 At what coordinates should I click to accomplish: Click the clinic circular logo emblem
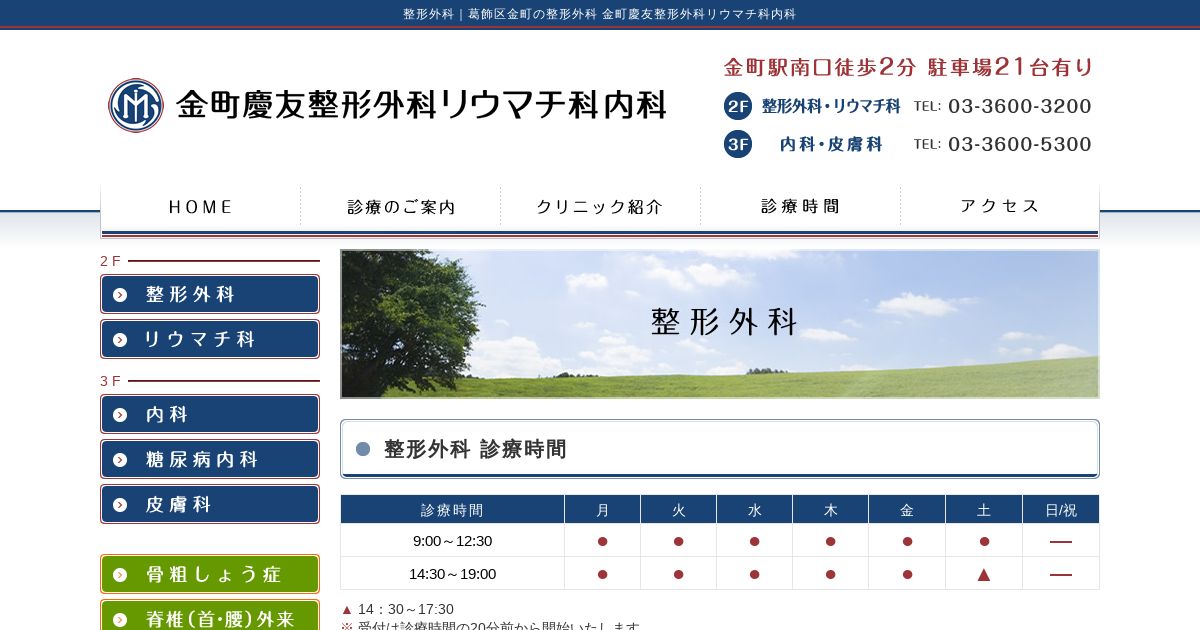coord(136,105)
